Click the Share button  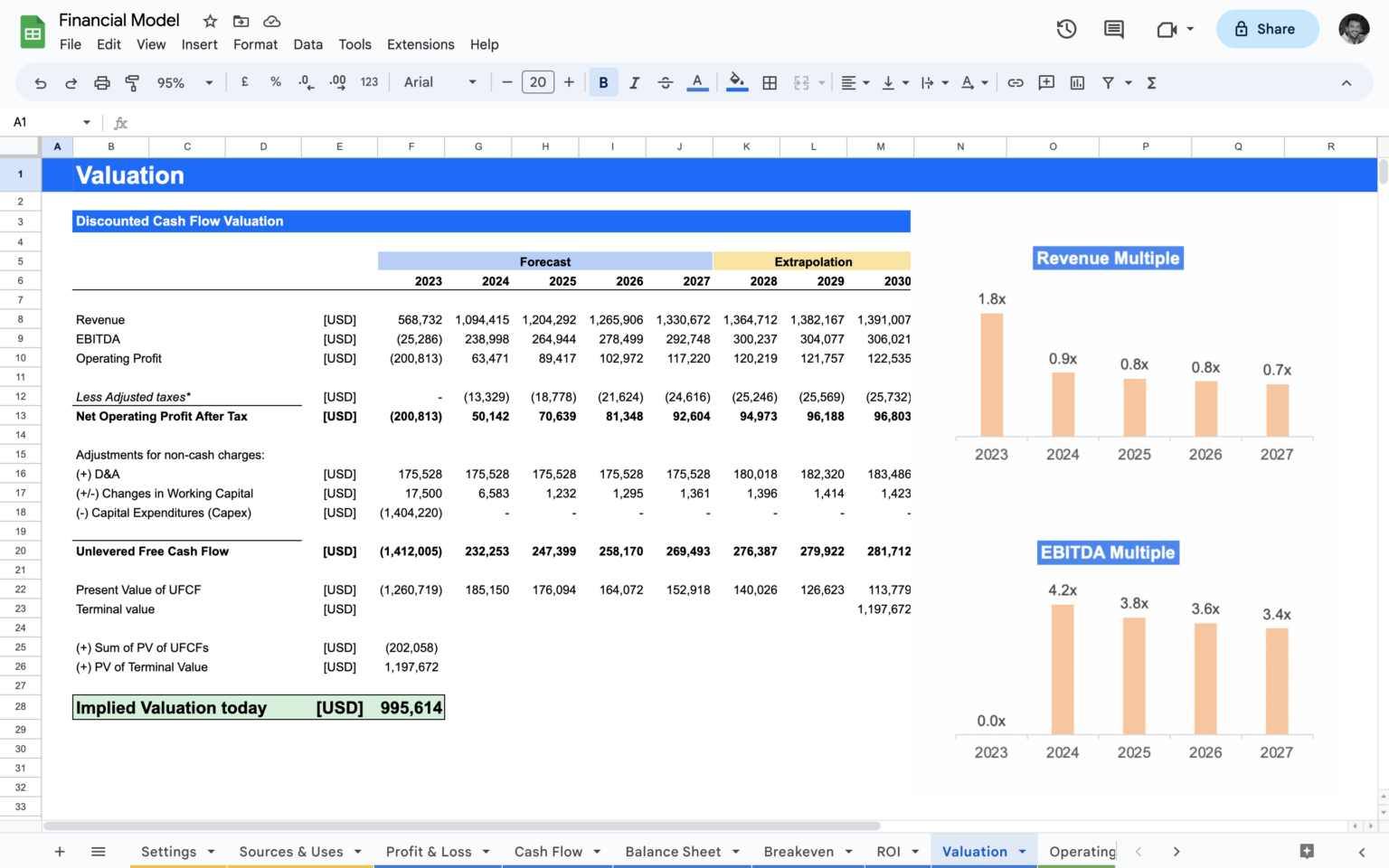1267,28
